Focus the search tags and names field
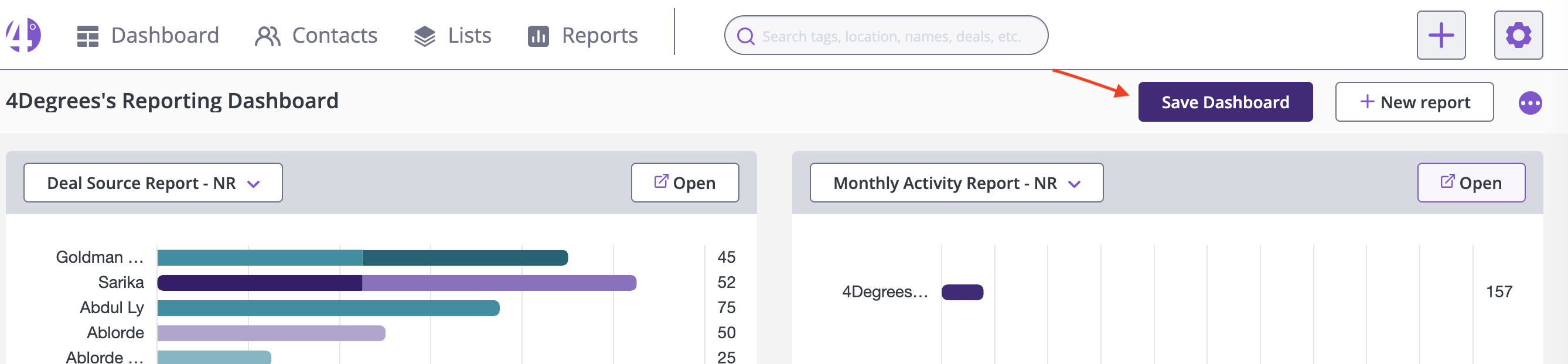 pyautogui.click(x=885, y=35)
